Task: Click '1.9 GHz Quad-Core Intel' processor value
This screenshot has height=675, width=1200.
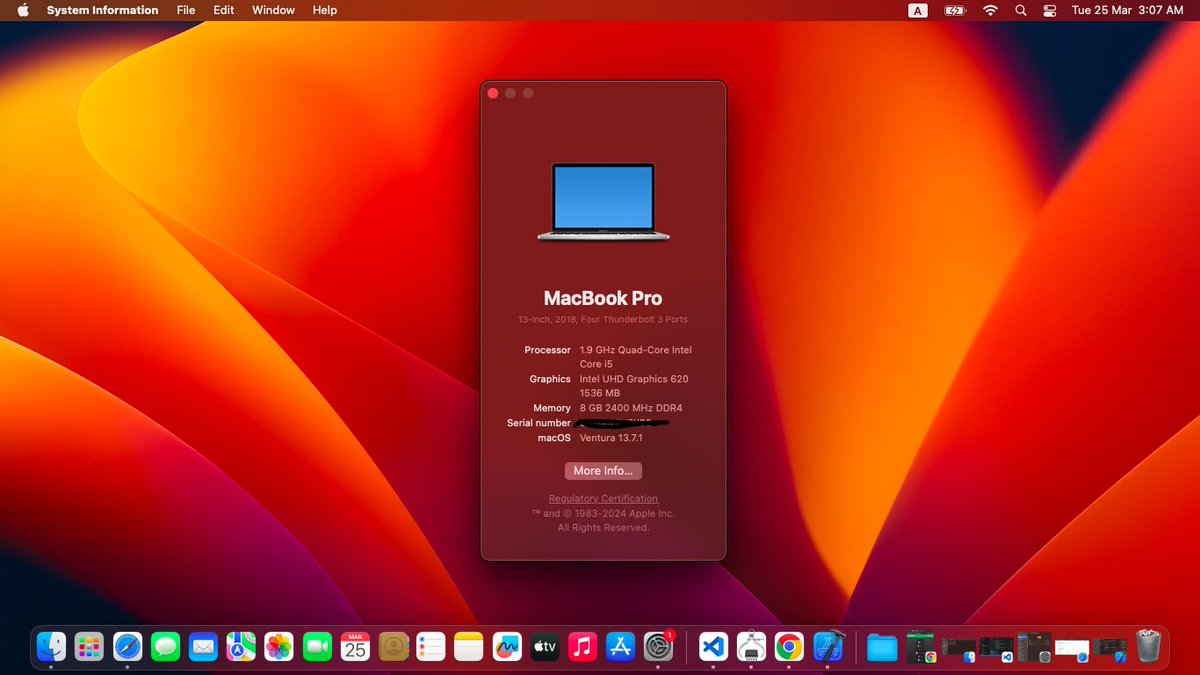Action: 636,350
